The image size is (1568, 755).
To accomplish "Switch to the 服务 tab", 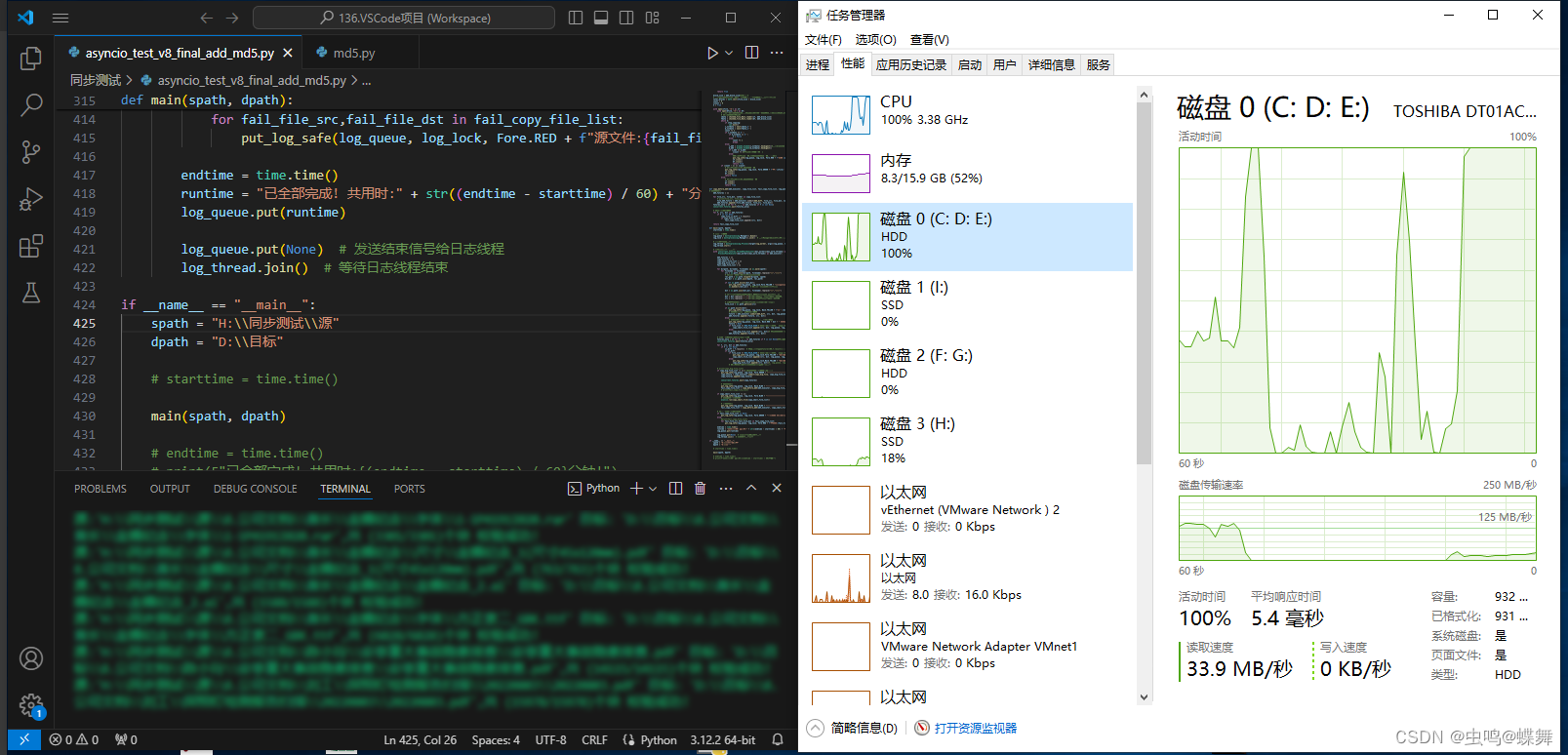I will [1098, 65].
